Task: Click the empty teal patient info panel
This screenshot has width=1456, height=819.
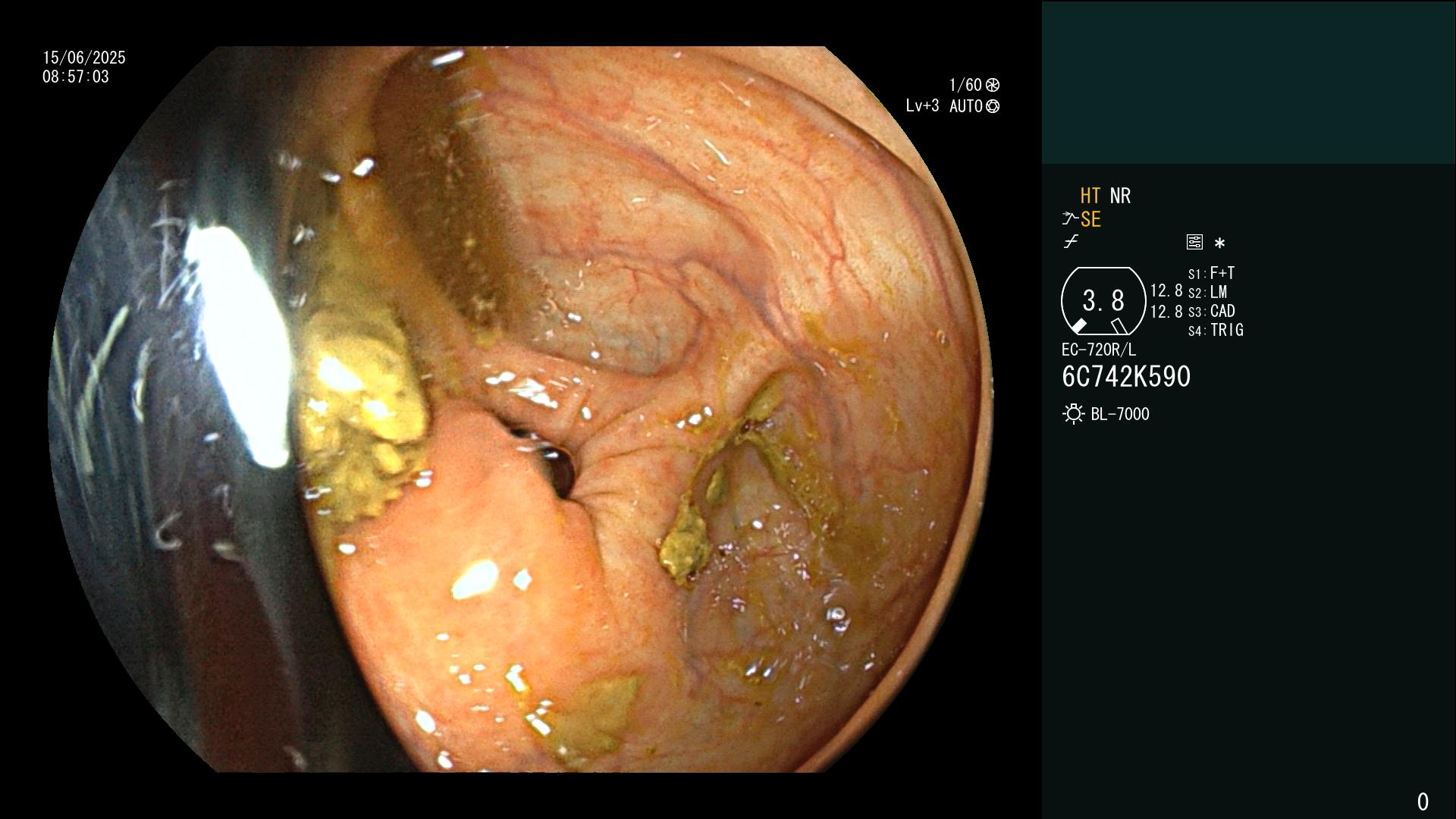Action: click(1248, 82)
